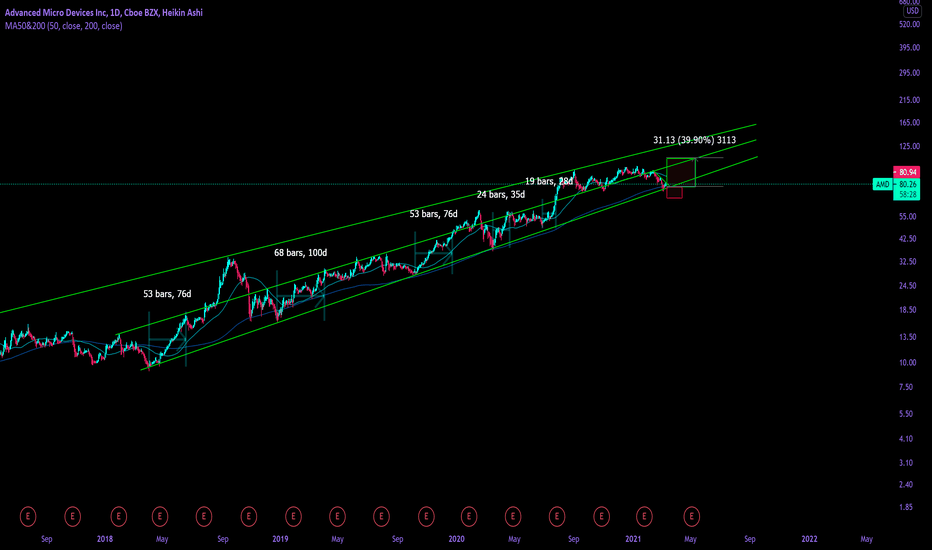This screenshot has height=550, width=932.
Task: Click the earnings E marker just after 2021 label
Action: tap(644, 516)
